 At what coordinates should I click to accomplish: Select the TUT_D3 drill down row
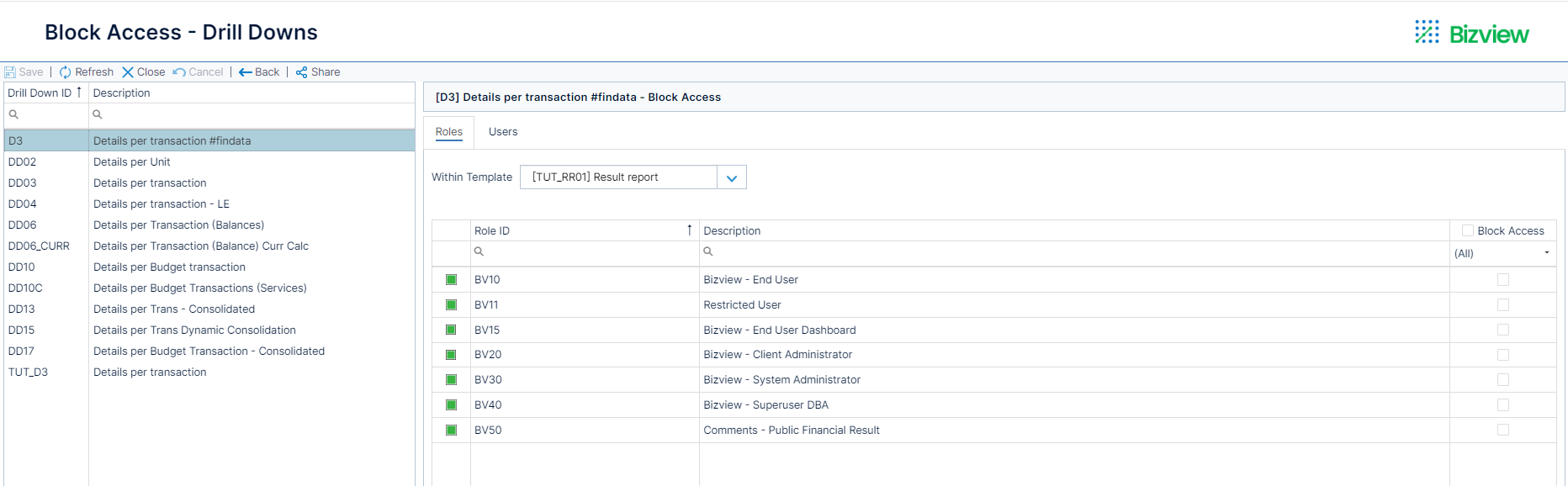[209, 372]
